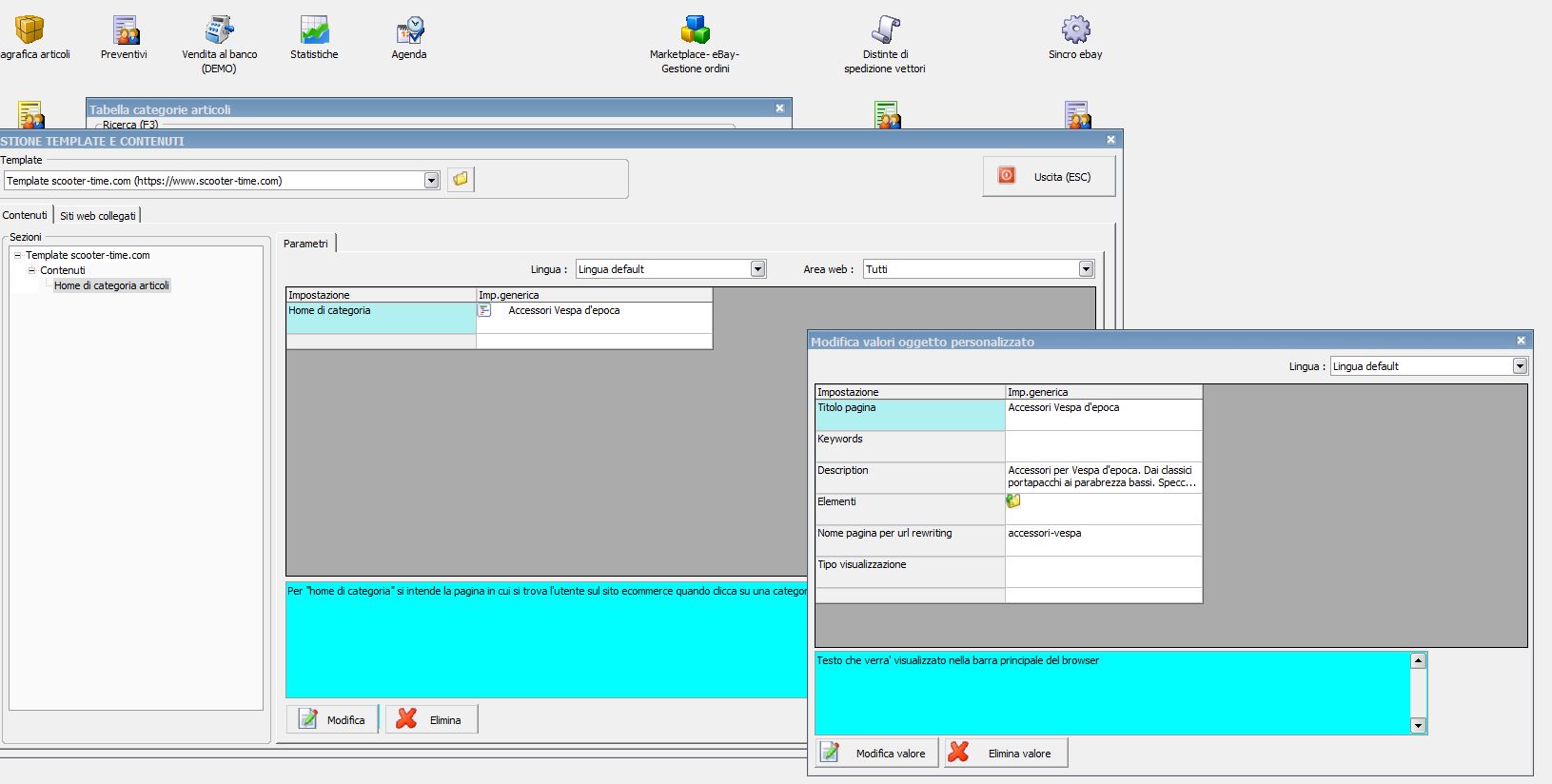
Task: Open the Area web Tutti dropdown
Action: [1086, 269]
